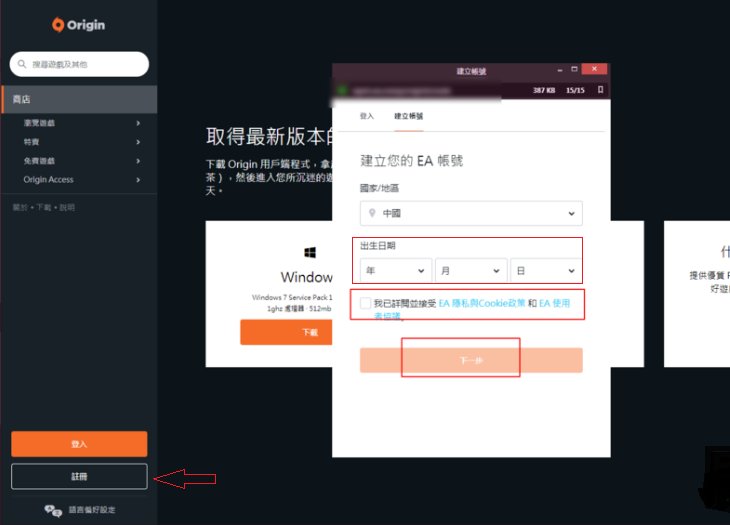Focus the sidebar search games field
This screenshot has width=730, height=525.
coord(79,64)
